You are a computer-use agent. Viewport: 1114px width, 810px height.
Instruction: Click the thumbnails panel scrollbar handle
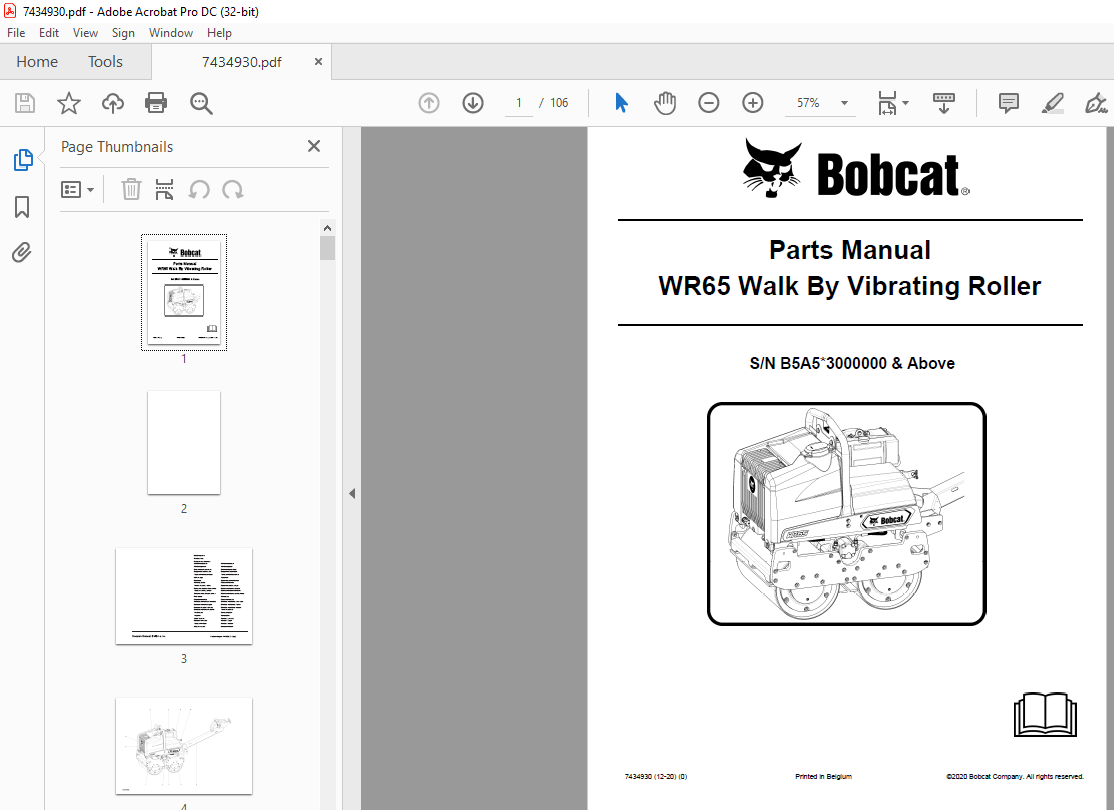pyautogui.click(x=327, y=249)
